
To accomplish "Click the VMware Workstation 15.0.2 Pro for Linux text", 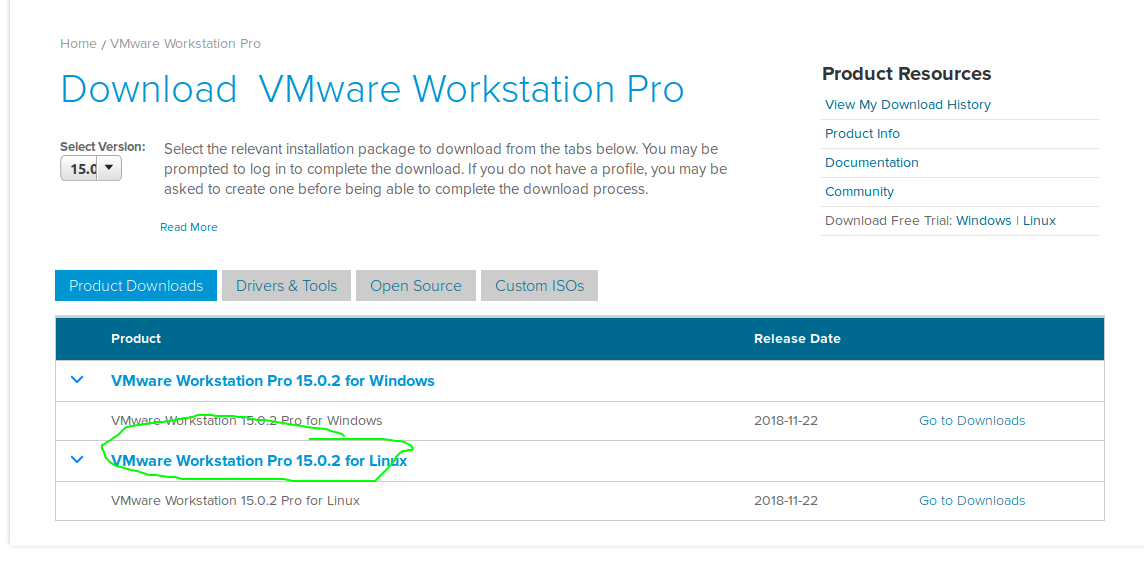I will 235,501.
